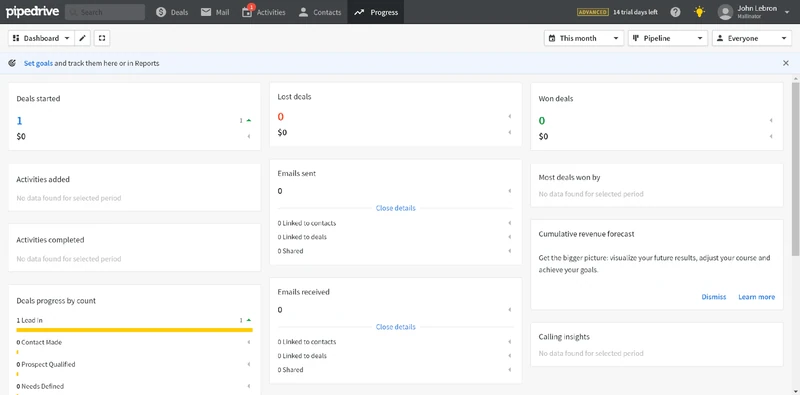
Task: Open the Pipeline filter dropdown
Action: click(x=668, y=38)
